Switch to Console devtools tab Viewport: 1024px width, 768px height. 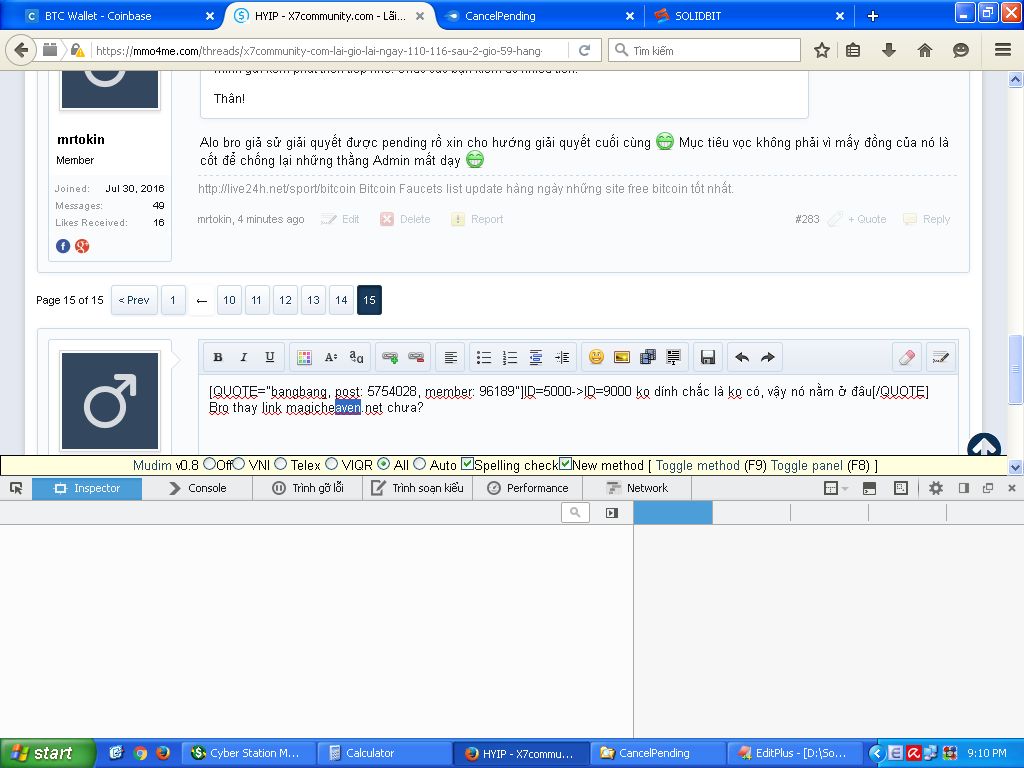197,488
